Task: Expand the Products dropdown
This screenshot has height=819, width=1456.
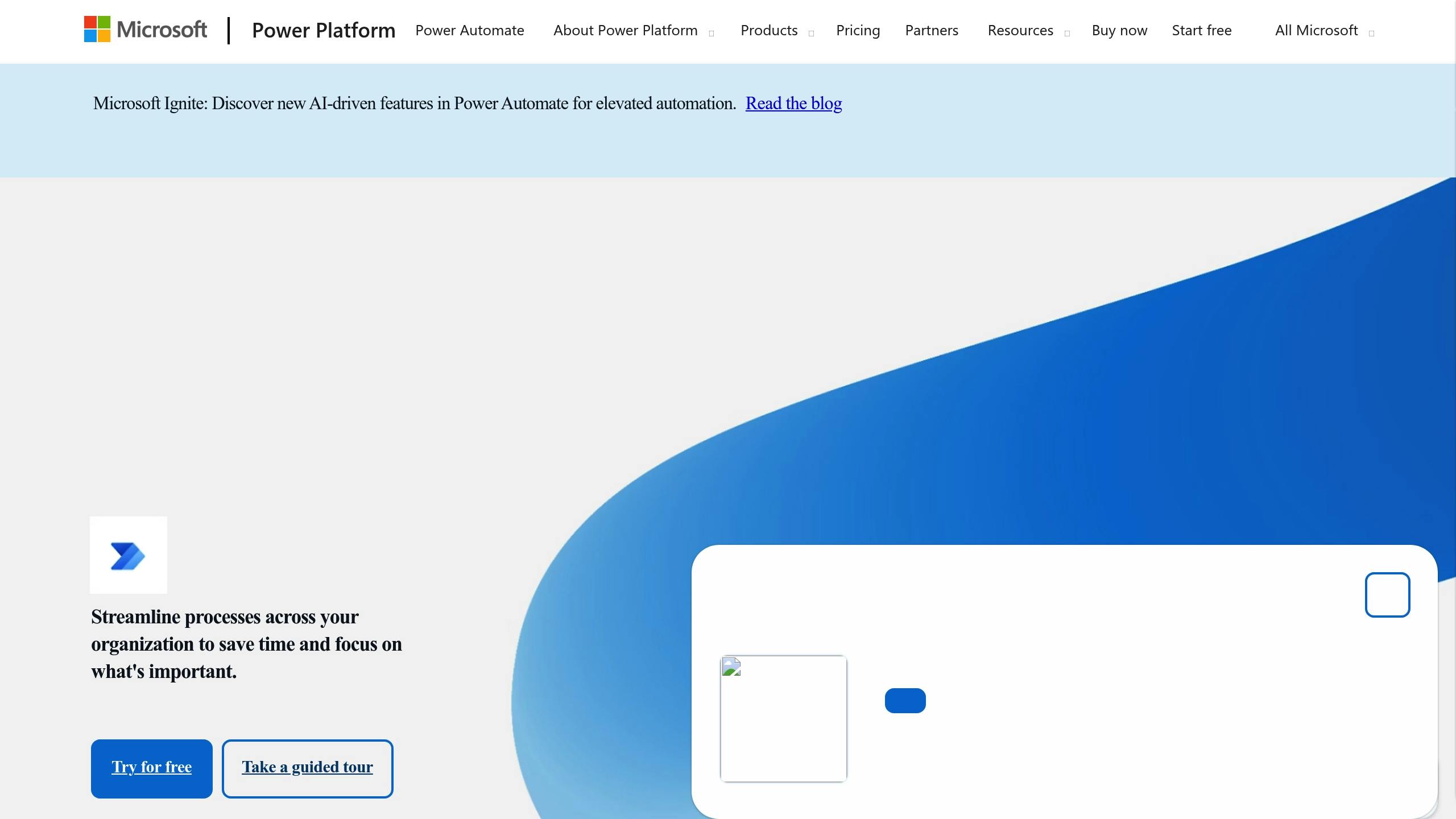Action: coord(777,30)
